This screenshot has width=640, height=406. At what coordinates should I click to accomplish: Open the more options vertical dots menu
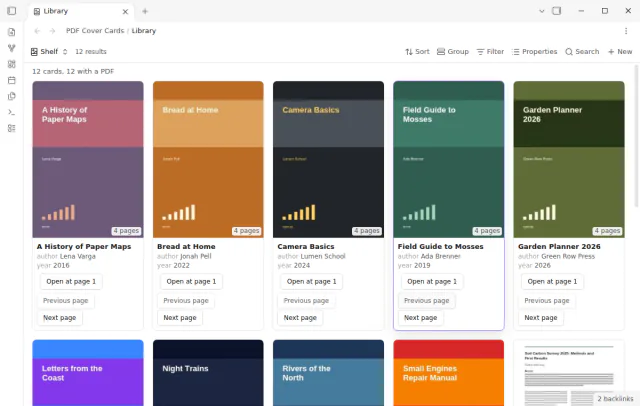pos(626,31)
